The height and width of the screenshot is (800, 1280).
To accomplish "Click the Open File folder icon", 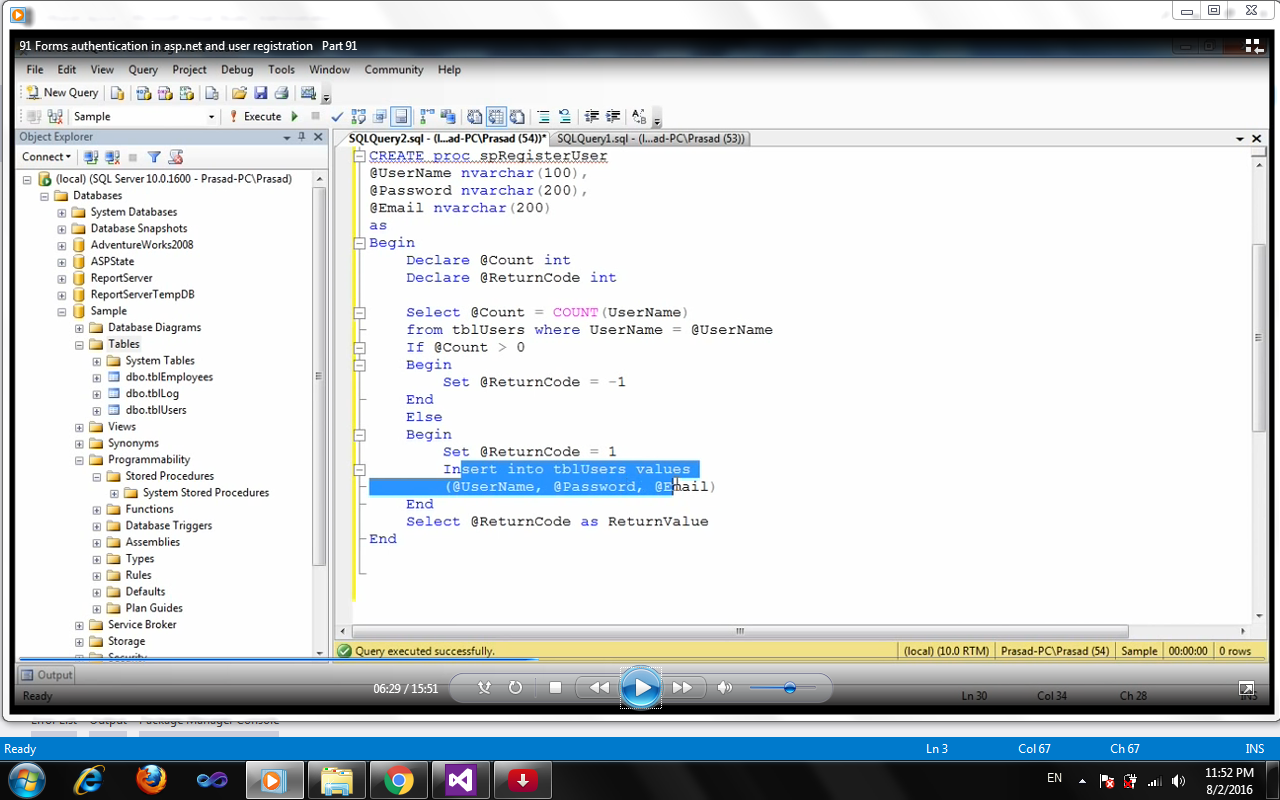I will [x=239, y=93].
